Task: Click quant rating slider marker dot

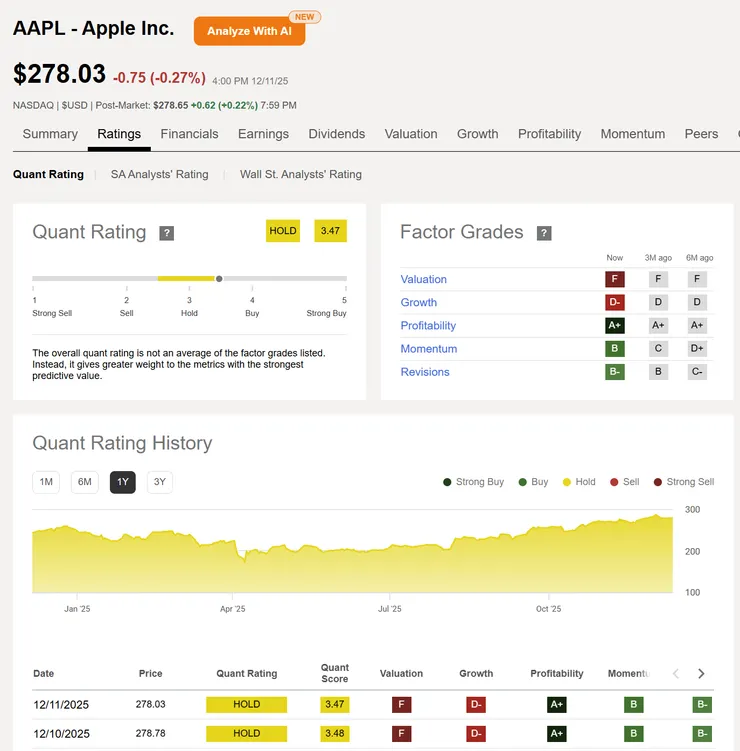Action: point(219,279)
